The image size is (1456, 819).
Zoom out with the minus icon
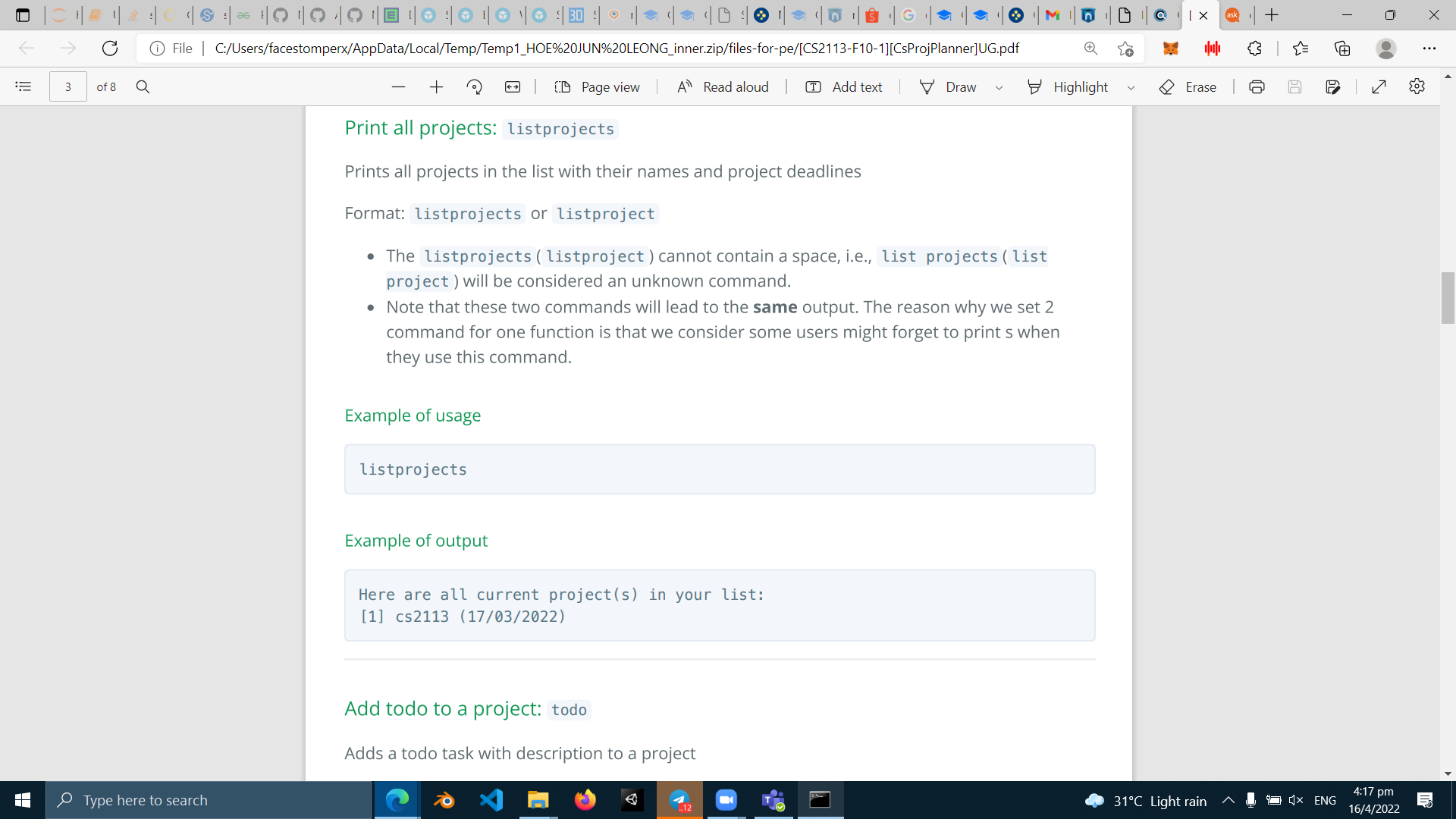(x=398, y=86)
